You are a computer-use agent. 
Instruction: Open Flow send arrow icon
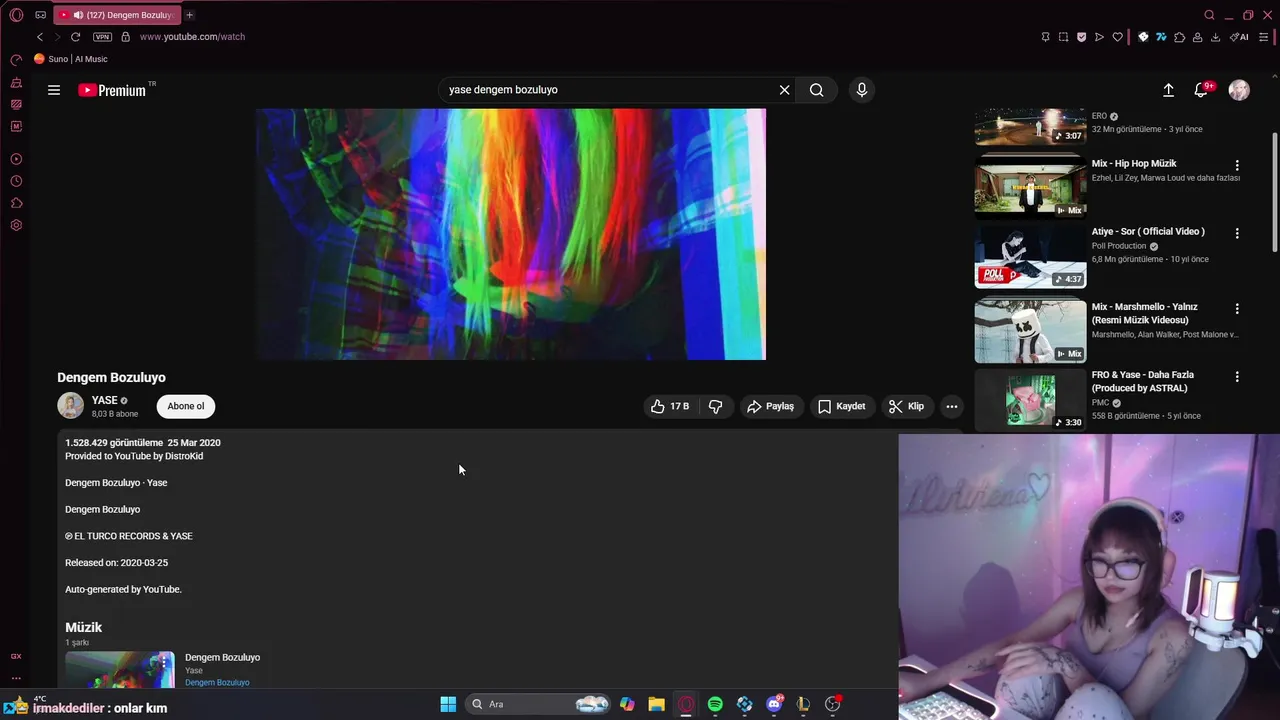click(1099, 37)
